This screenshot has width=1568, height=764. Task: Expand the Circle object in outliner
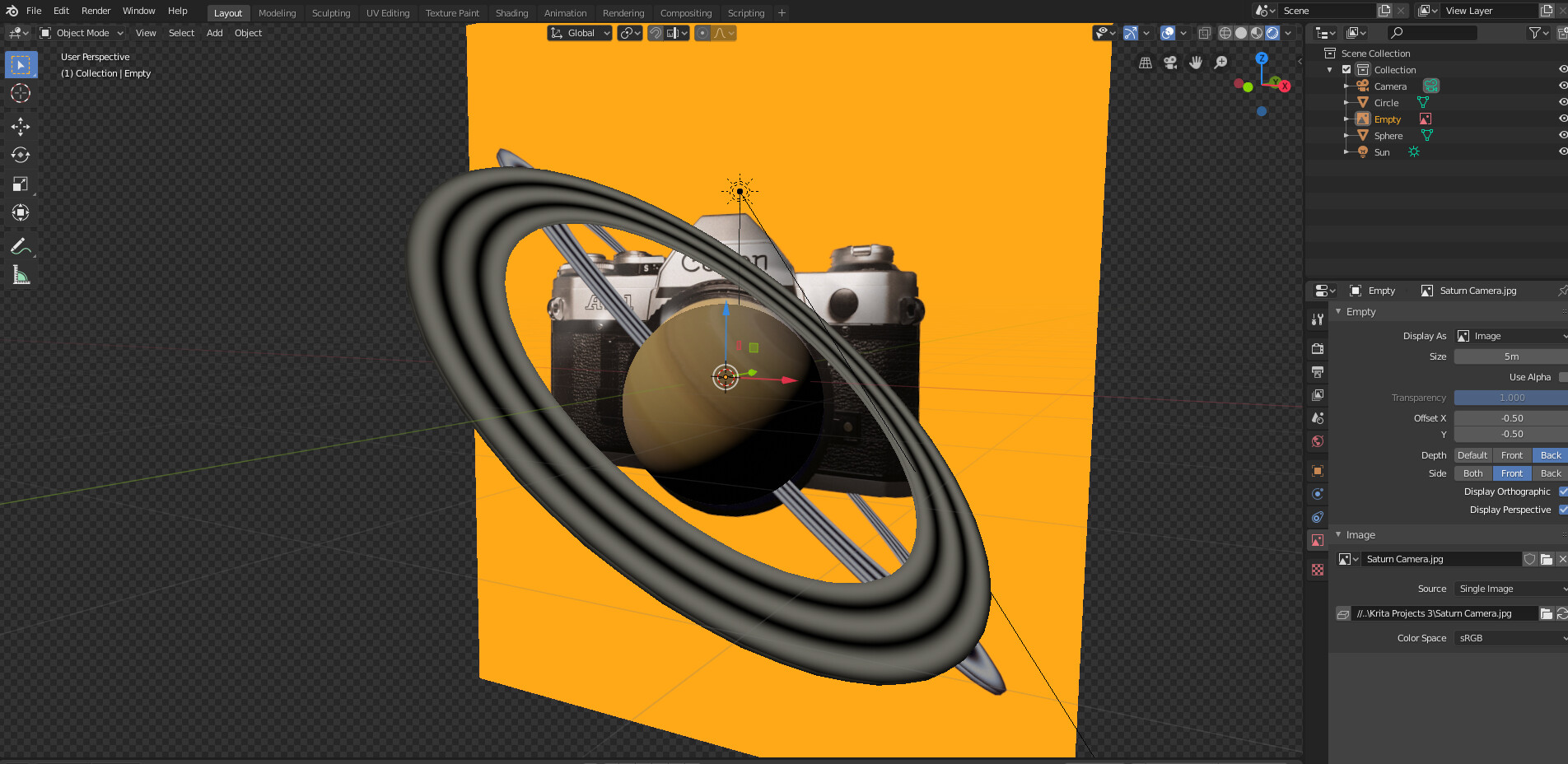(1346, 103)
